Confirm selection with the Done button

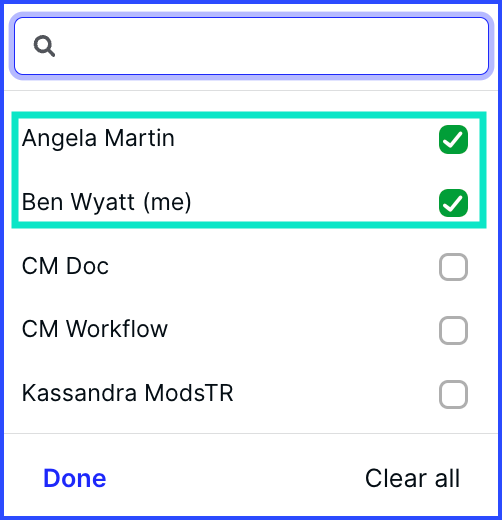[x=75, y=478]
